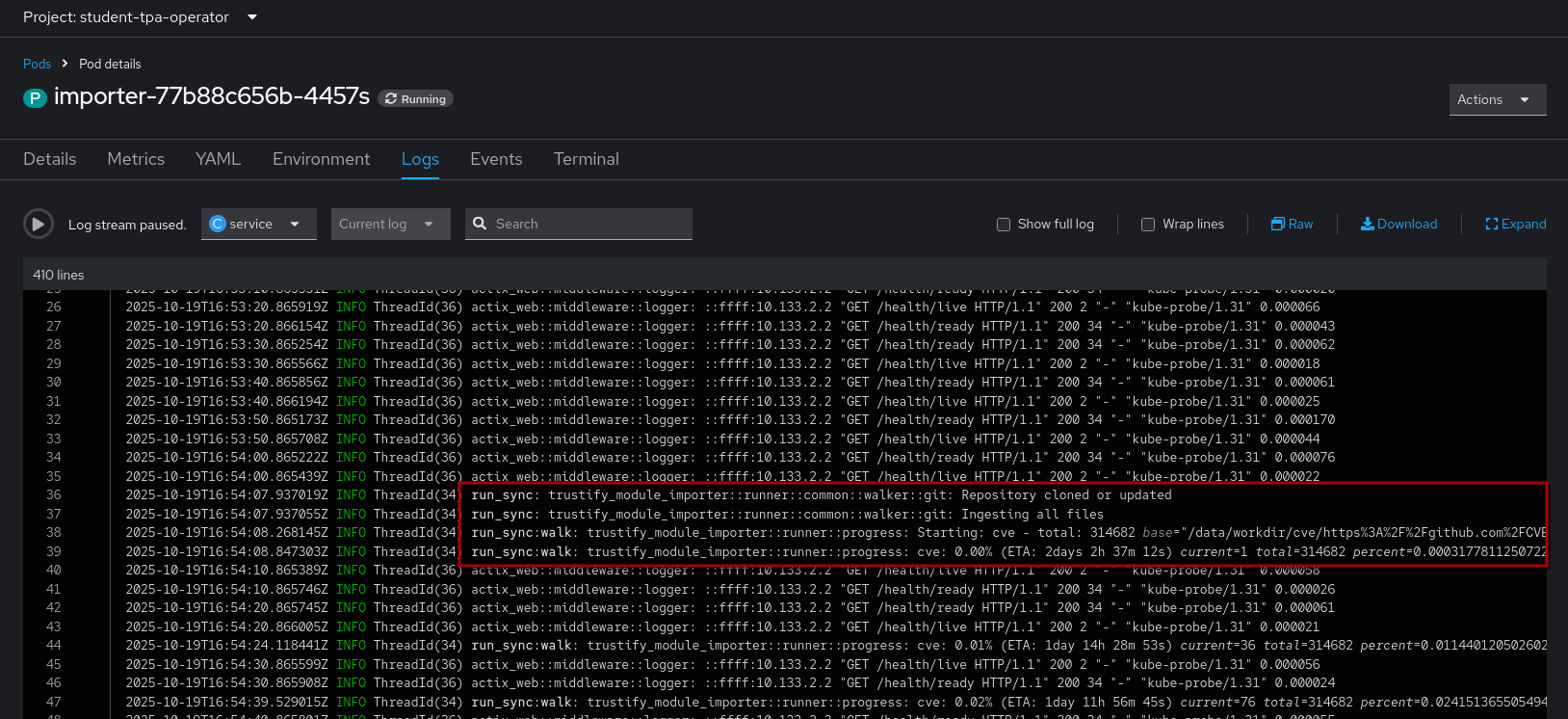This screenshot has height=719, width=1568.
Task: Switch to the Metrics tab
Action: pos(136,159)
